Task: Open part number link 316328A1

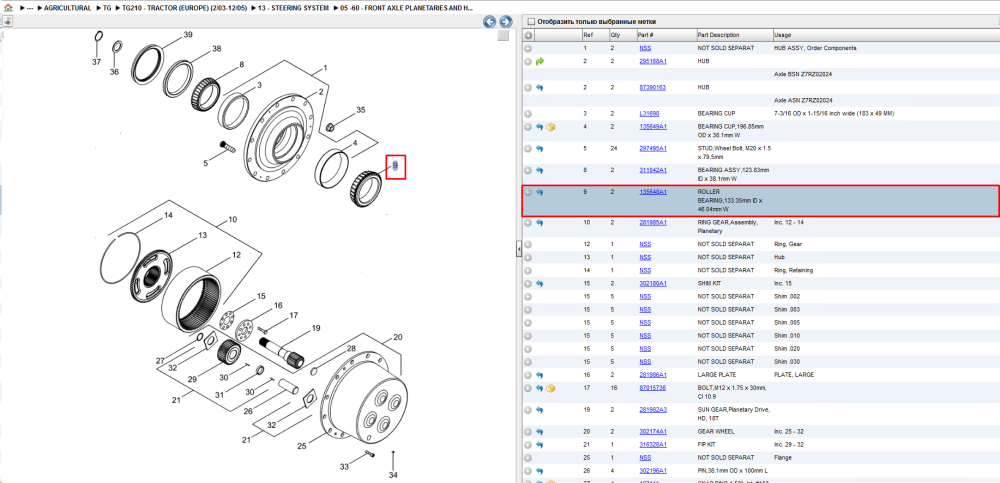Action: tap(652, 444)
